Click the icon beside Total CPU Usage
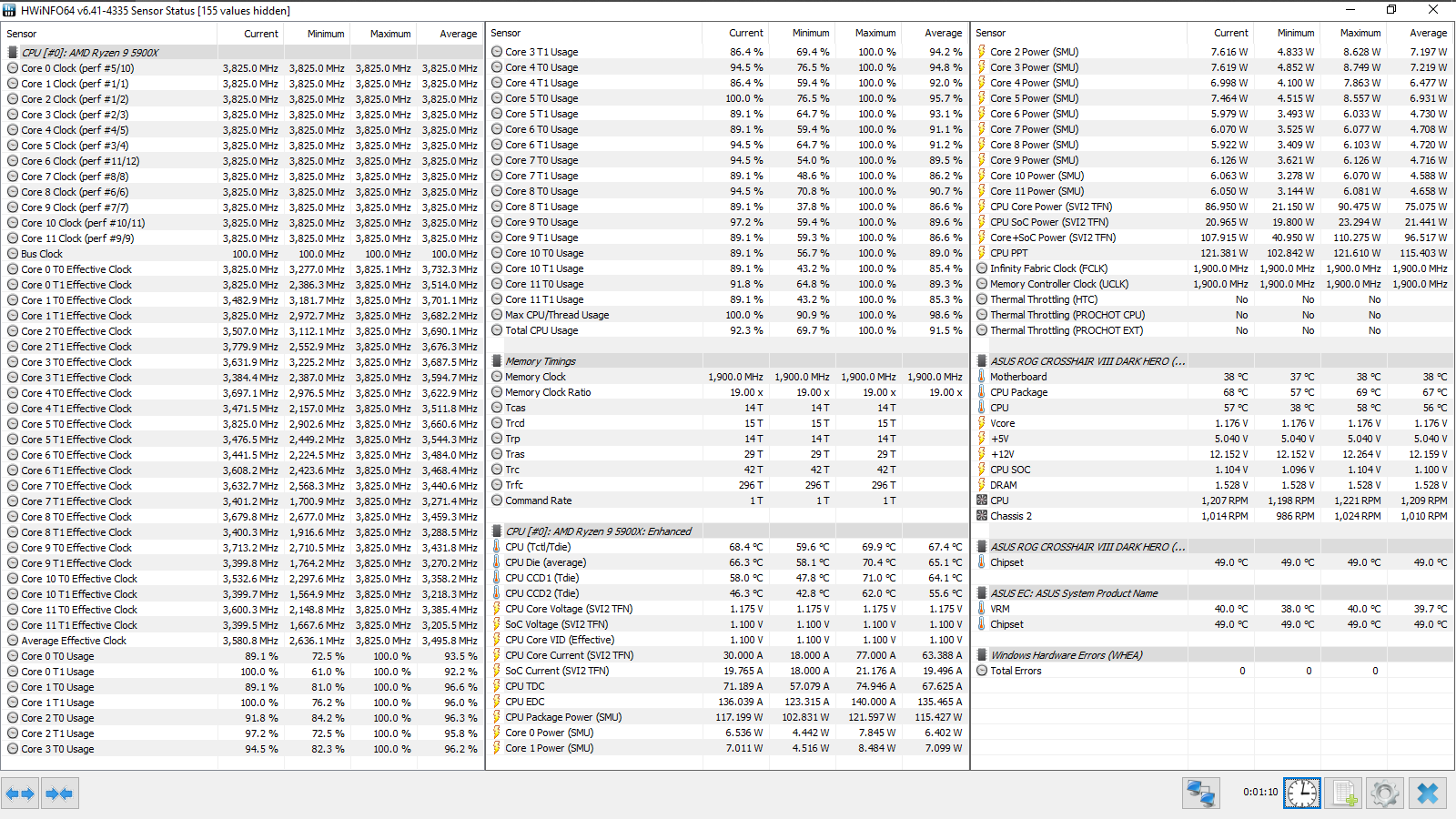 [x=497, y=330]
